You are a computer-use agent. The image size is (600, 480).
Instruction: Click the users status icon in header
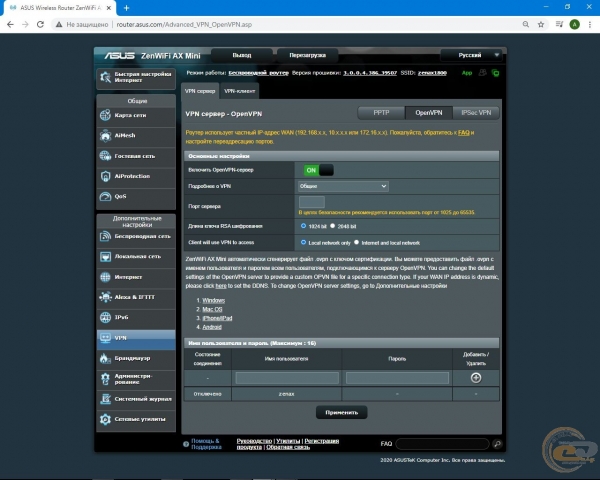point(483,73)
